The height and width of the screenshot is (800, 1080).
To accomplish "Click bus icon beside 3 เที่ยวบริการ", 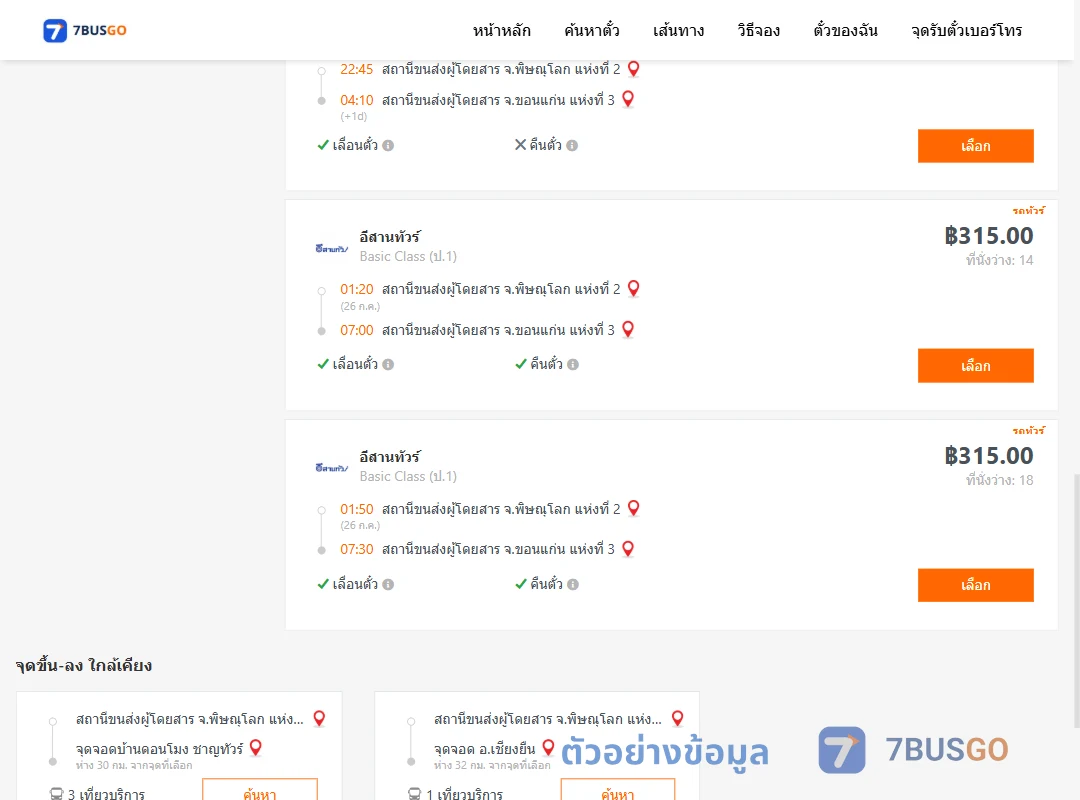I will point(56,794).
